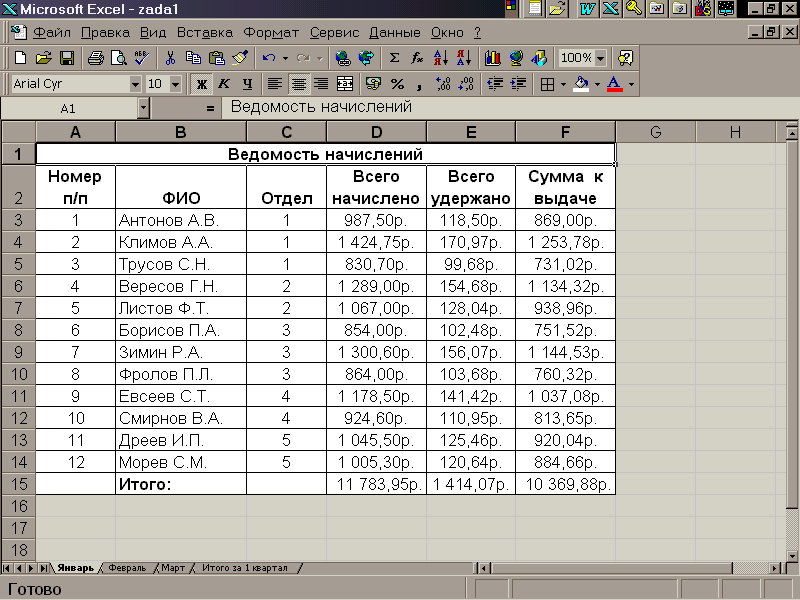The width and height of the screenshot is (800, 600).
Task: Show the Drawing toolbar icon
Action: coord(539,58)
